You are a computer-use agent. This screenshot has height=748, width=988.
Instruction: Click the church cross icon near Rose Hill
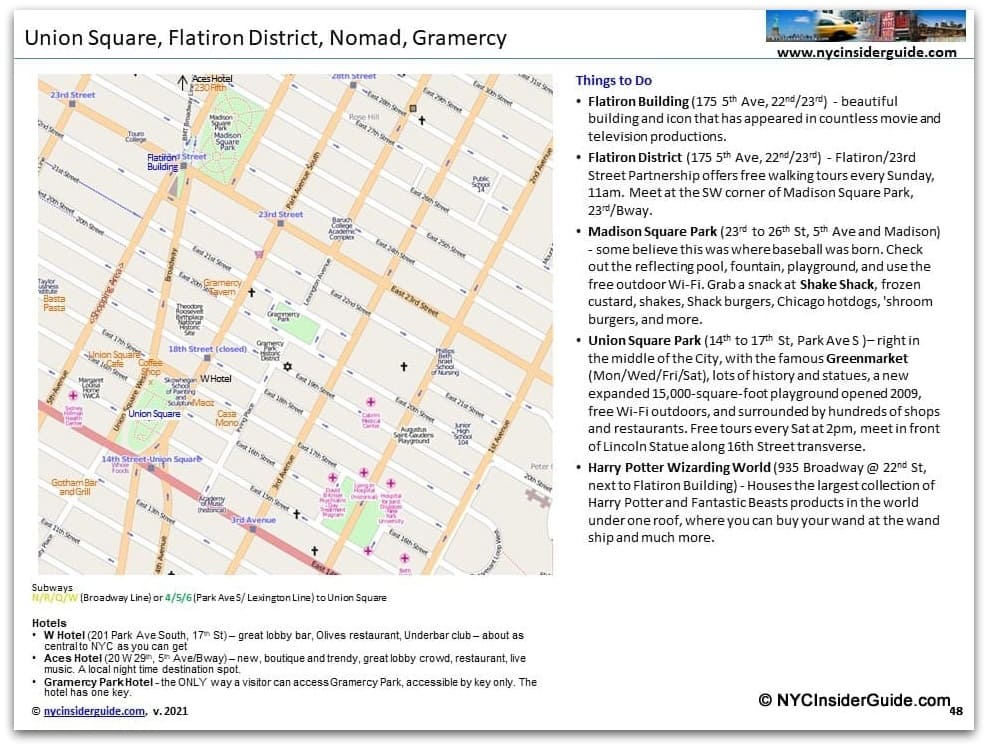422,120
